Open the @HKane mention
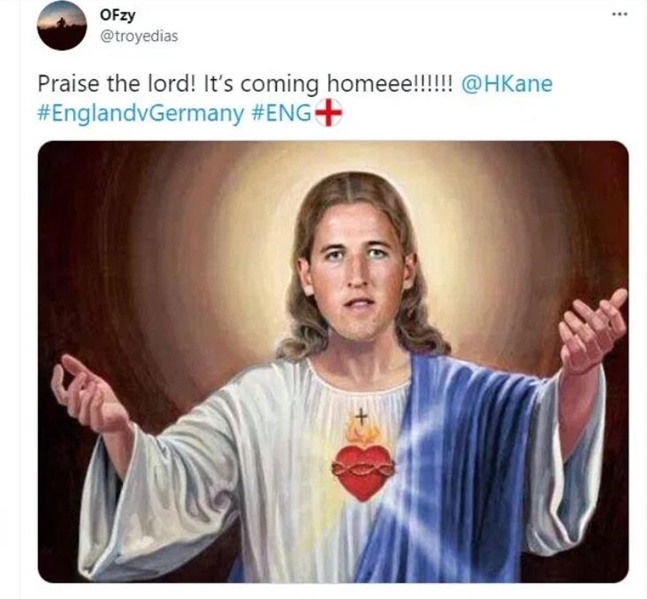 point(506,84)
